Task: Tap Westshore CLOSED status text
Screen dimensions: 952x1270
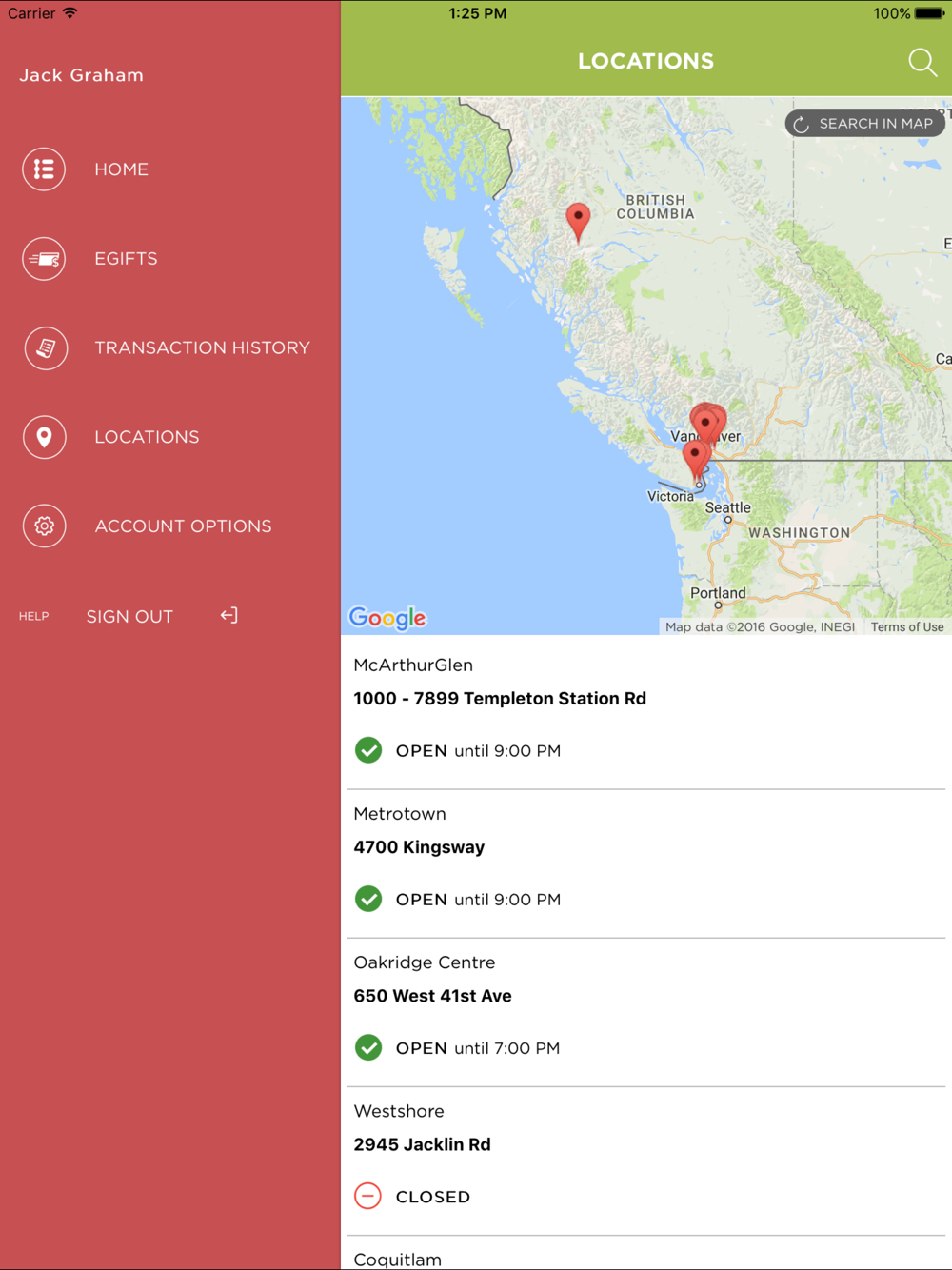Action: tap(433, 1197)
